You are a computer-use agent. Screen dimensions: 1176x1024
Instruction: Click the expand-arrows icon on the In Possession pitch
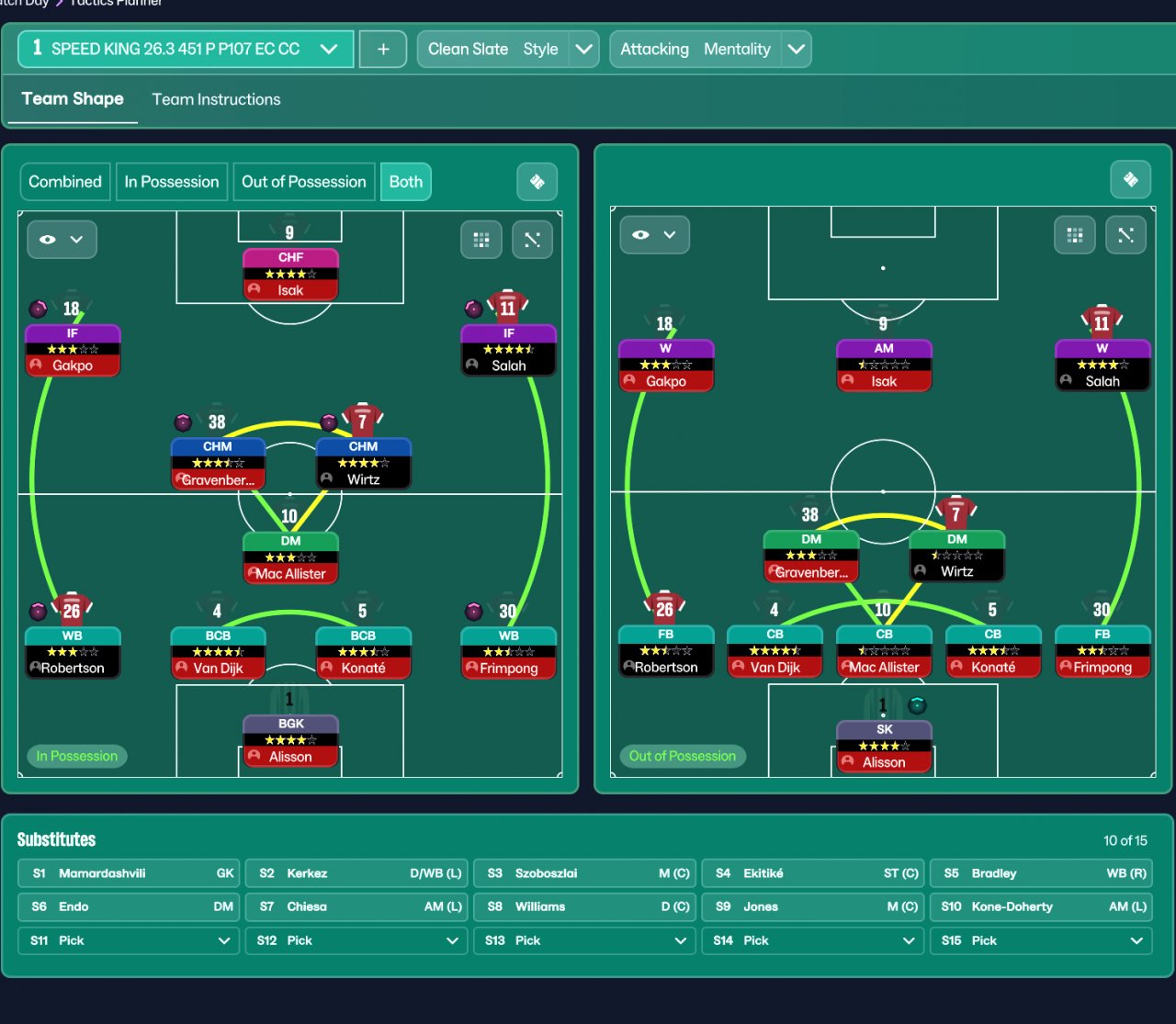click(x=532, y=240)
